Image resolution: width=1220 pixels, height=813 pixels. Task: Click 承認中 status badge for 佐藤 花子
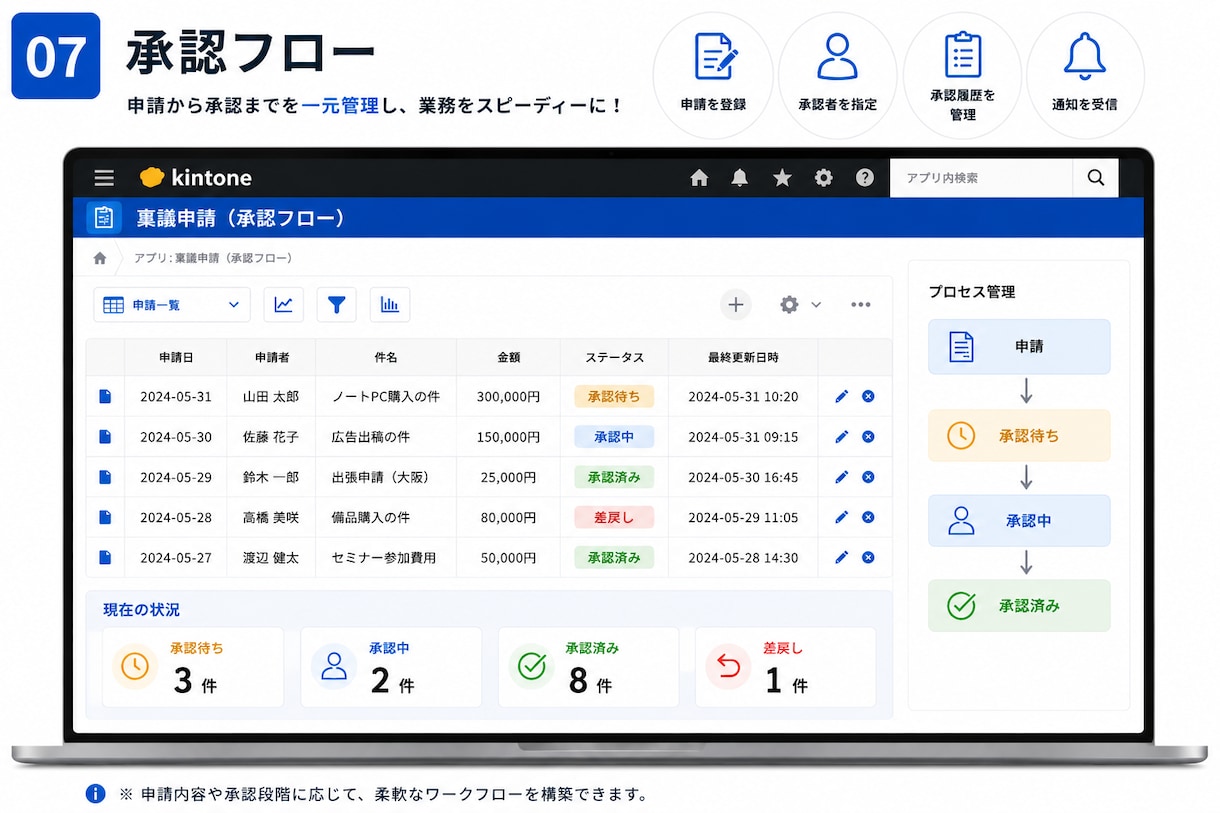(614, 437)
